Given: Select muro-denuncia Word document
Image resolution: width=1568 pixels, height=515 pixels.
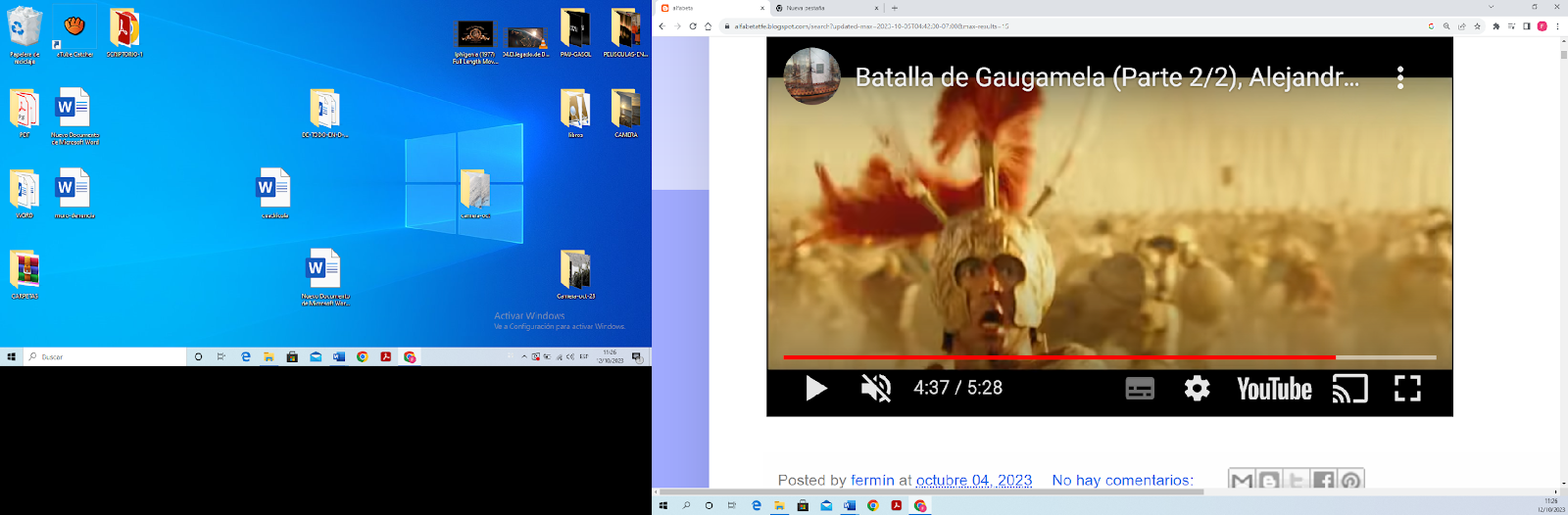Looking at the screenshot, I should click(74, 193).
